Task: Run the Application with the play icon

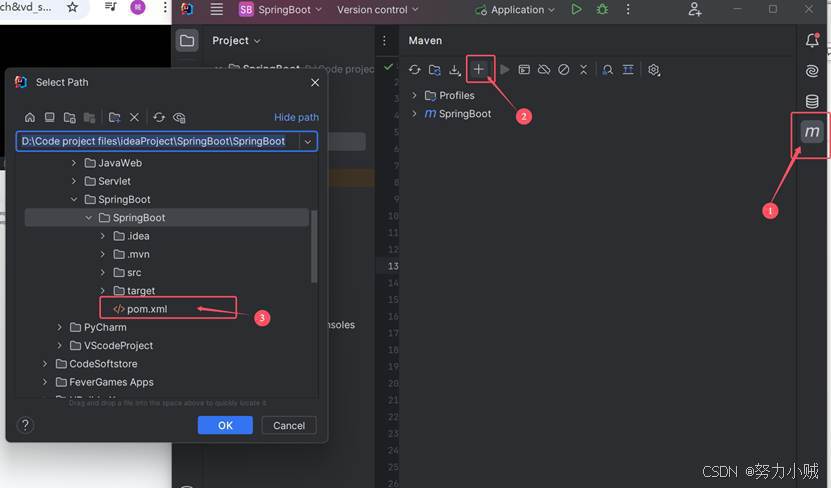Action: 576,10
